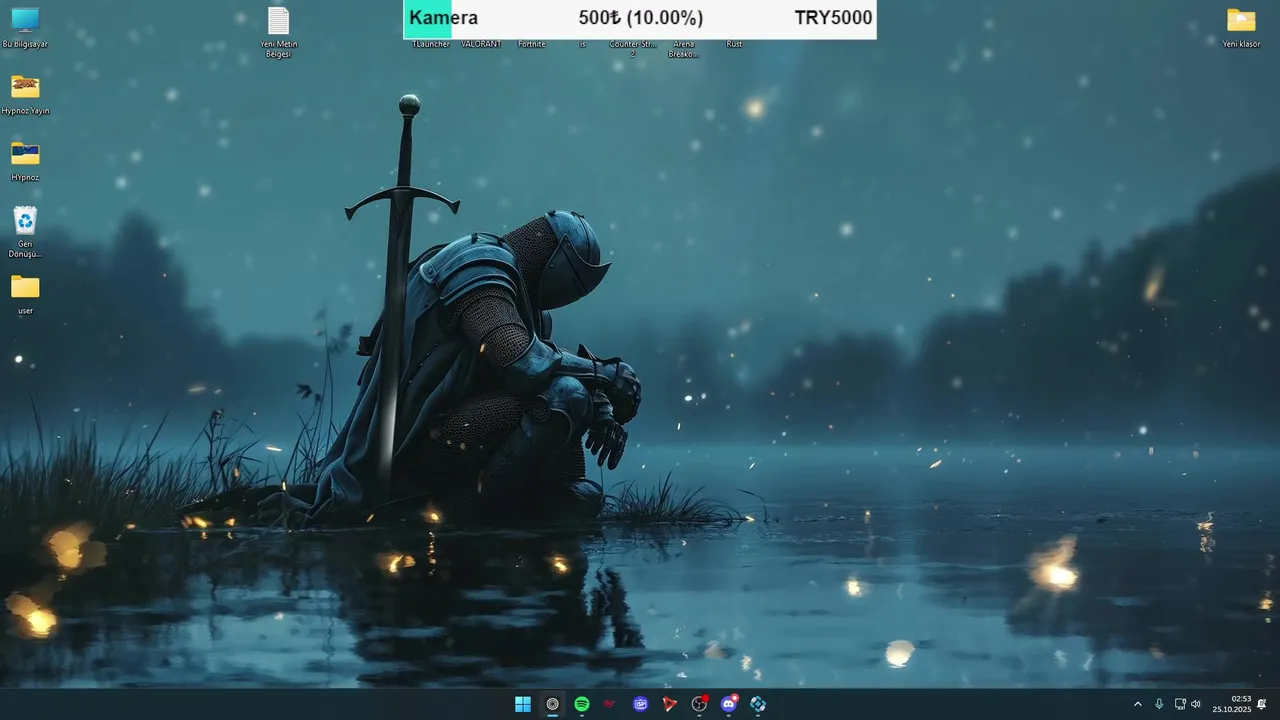Image resolution: width=1280 pixels, height=720 pixels.
Task: Open quick settings via the speaker icon
Action: [1196, 704]
